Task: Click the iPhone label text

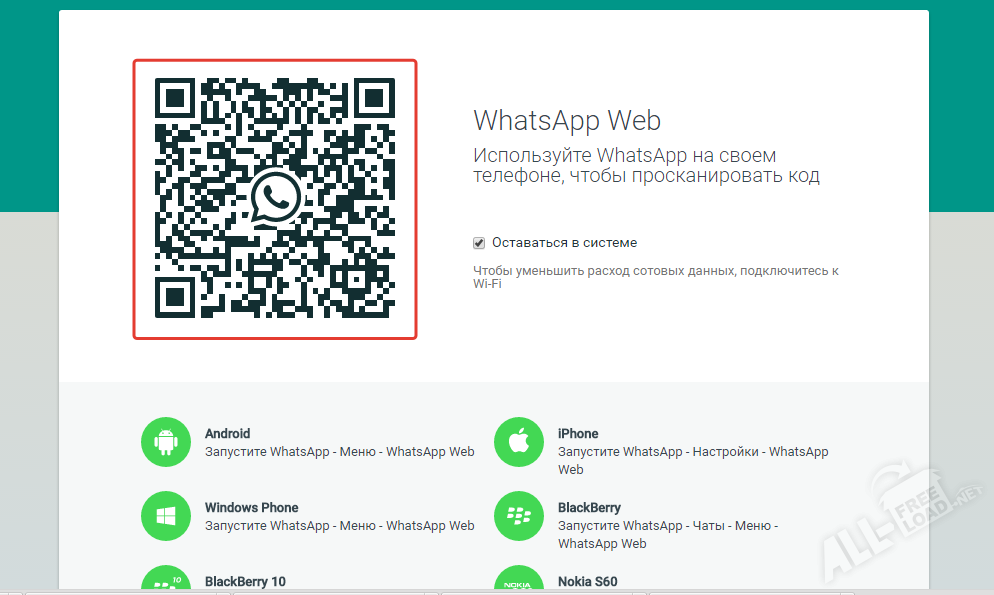Action: pos(578,433)
